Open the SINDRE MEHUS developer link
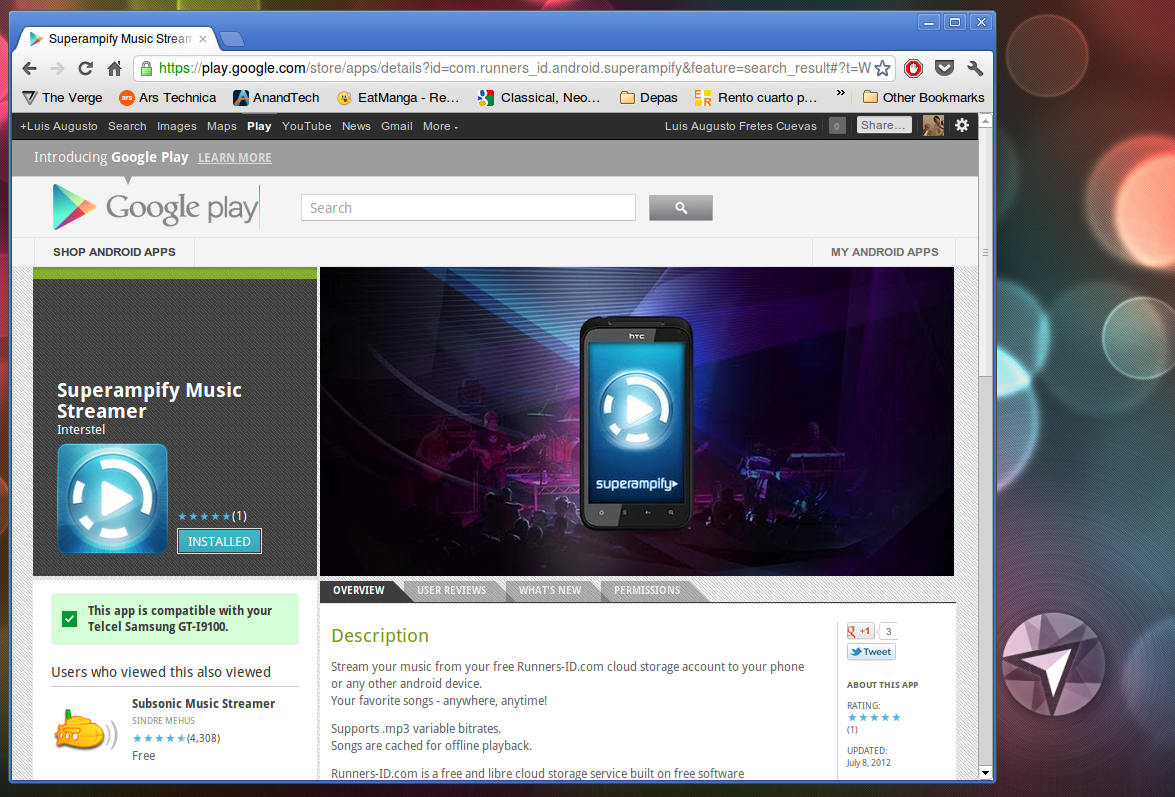 (163, 721)
